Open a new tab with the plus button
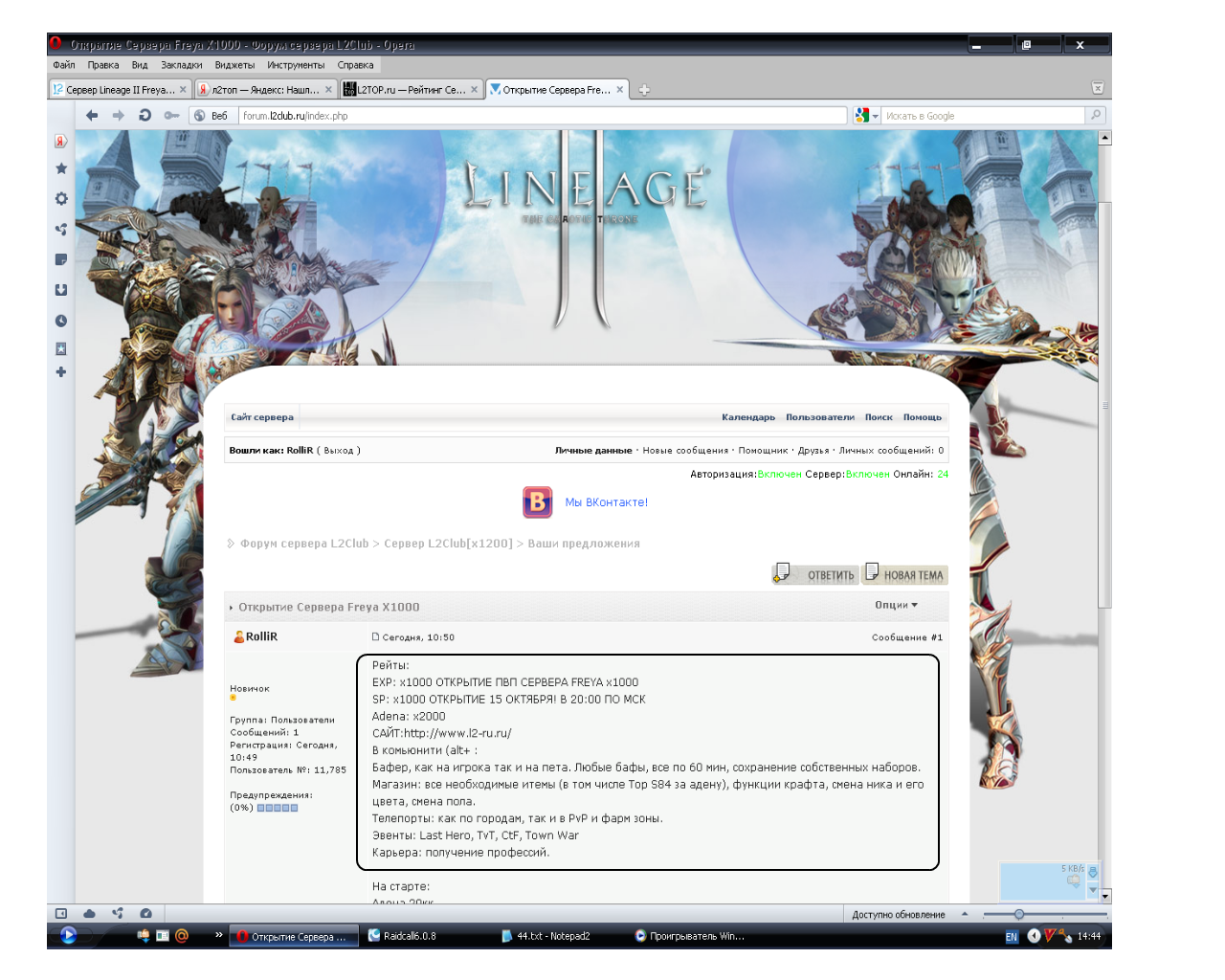 tap(644, 90)
